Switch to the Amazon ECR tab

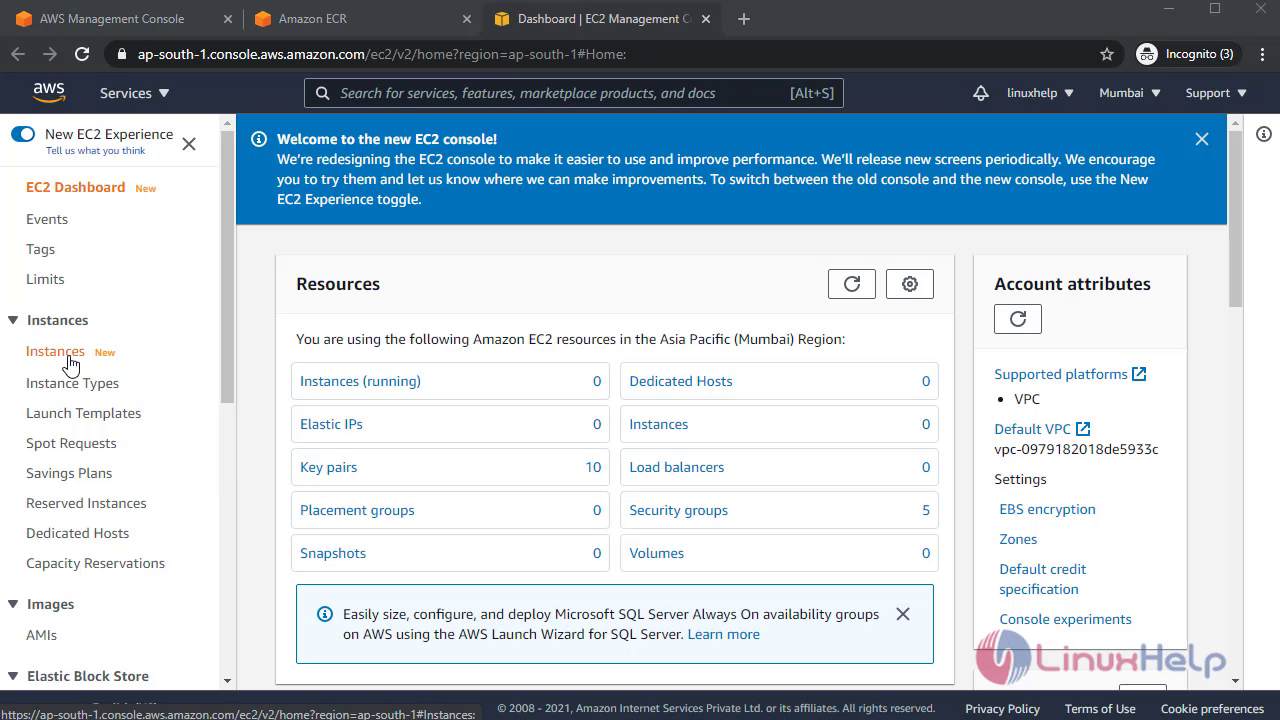[x=360, y=19]
